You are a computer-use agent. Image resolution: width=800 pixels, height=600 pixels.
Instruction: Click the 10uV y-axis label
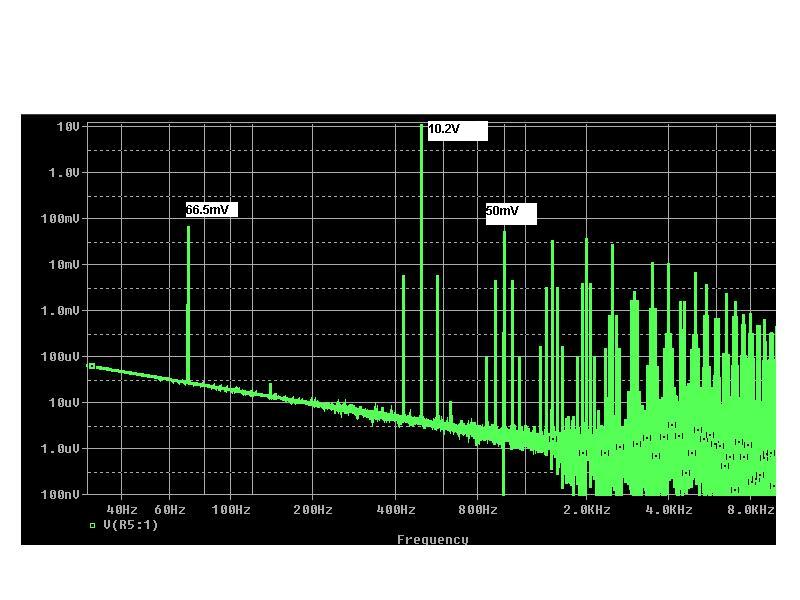tap(64, 403)
